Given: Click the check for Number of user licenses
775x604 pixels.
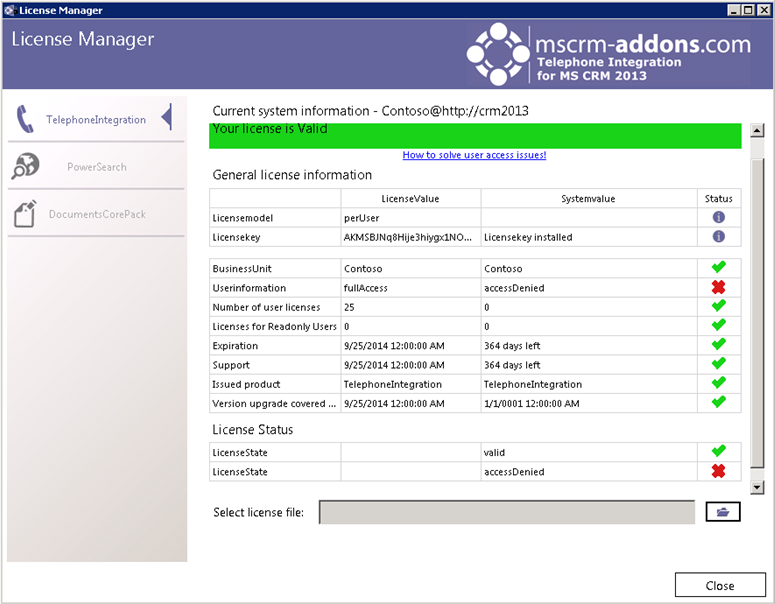Looking at the screenshot, I should coord(719,306).
